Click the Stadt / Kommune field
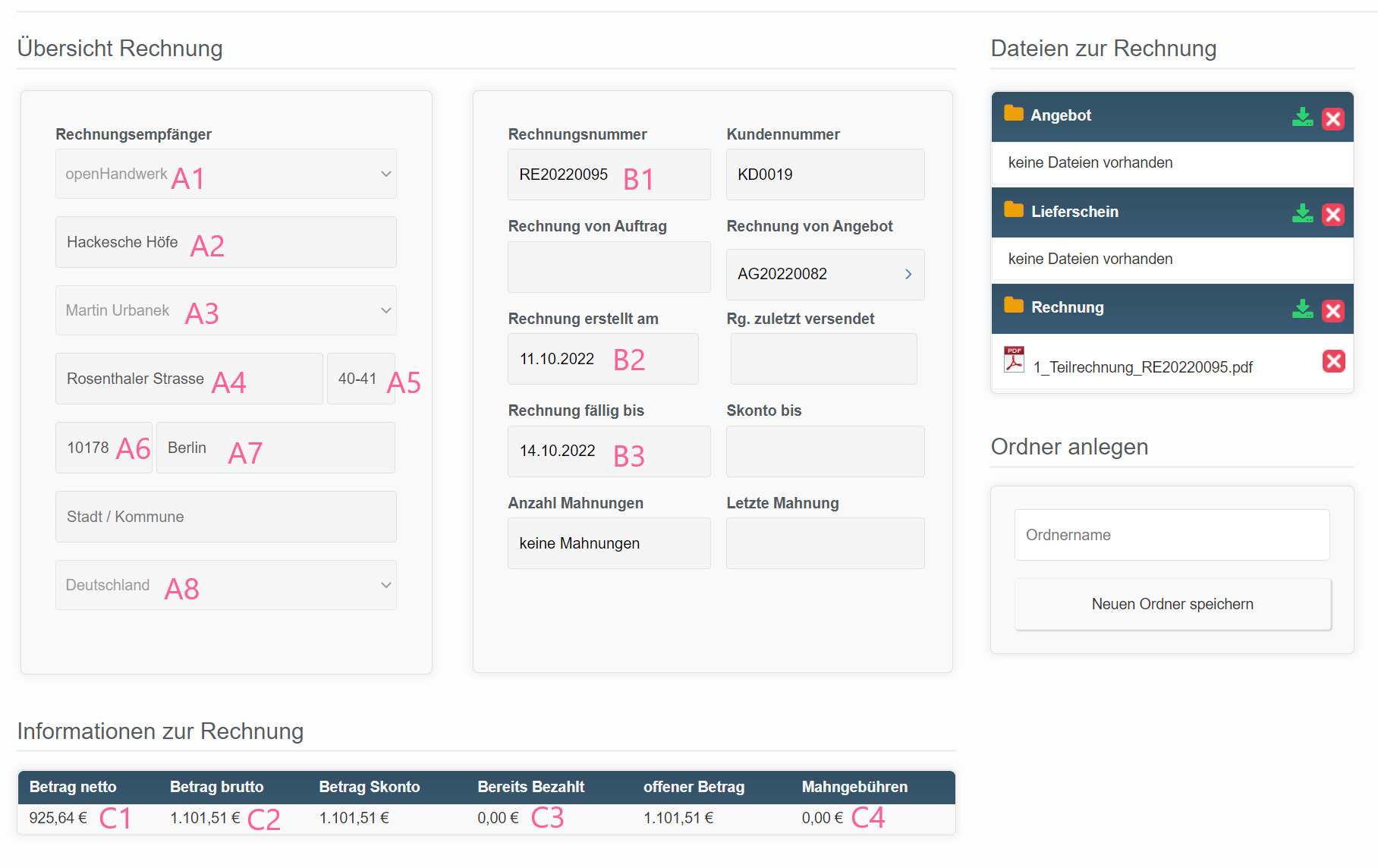 226,517
